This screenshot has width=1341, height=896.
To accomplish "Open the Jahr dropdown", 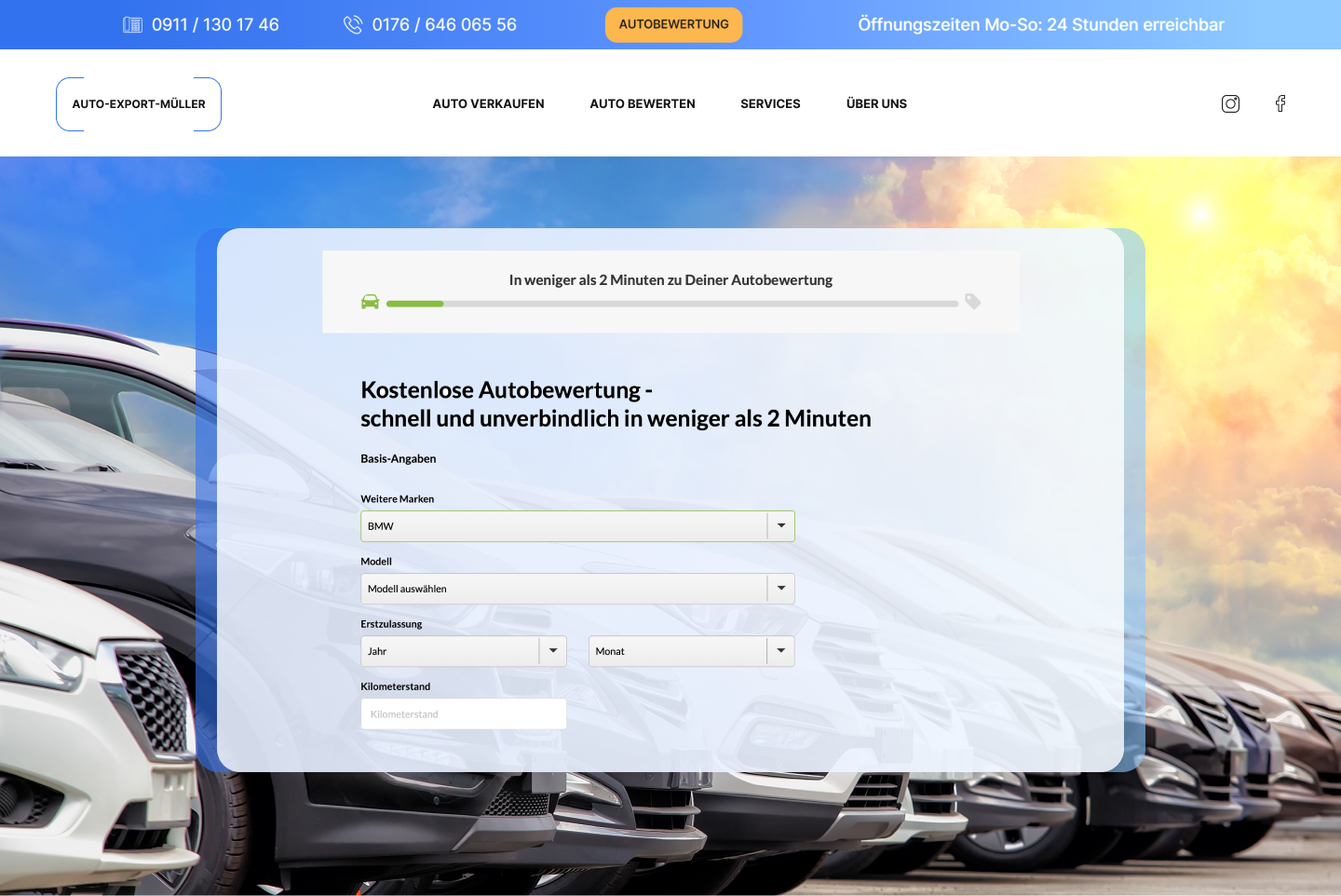I will pyautogui.click(x=464, y=651).
